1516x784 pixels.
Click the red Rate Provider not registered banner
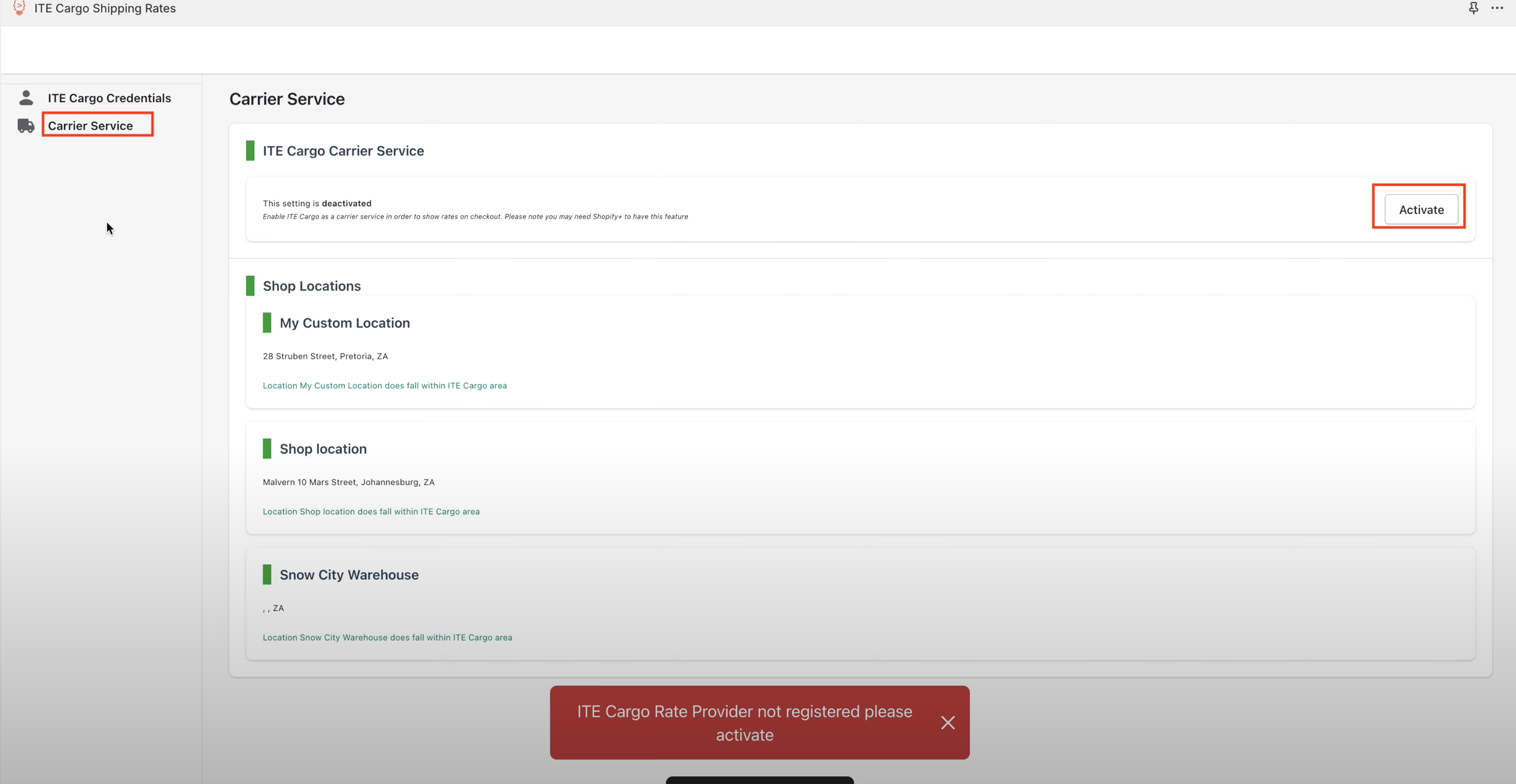(744, 723)
